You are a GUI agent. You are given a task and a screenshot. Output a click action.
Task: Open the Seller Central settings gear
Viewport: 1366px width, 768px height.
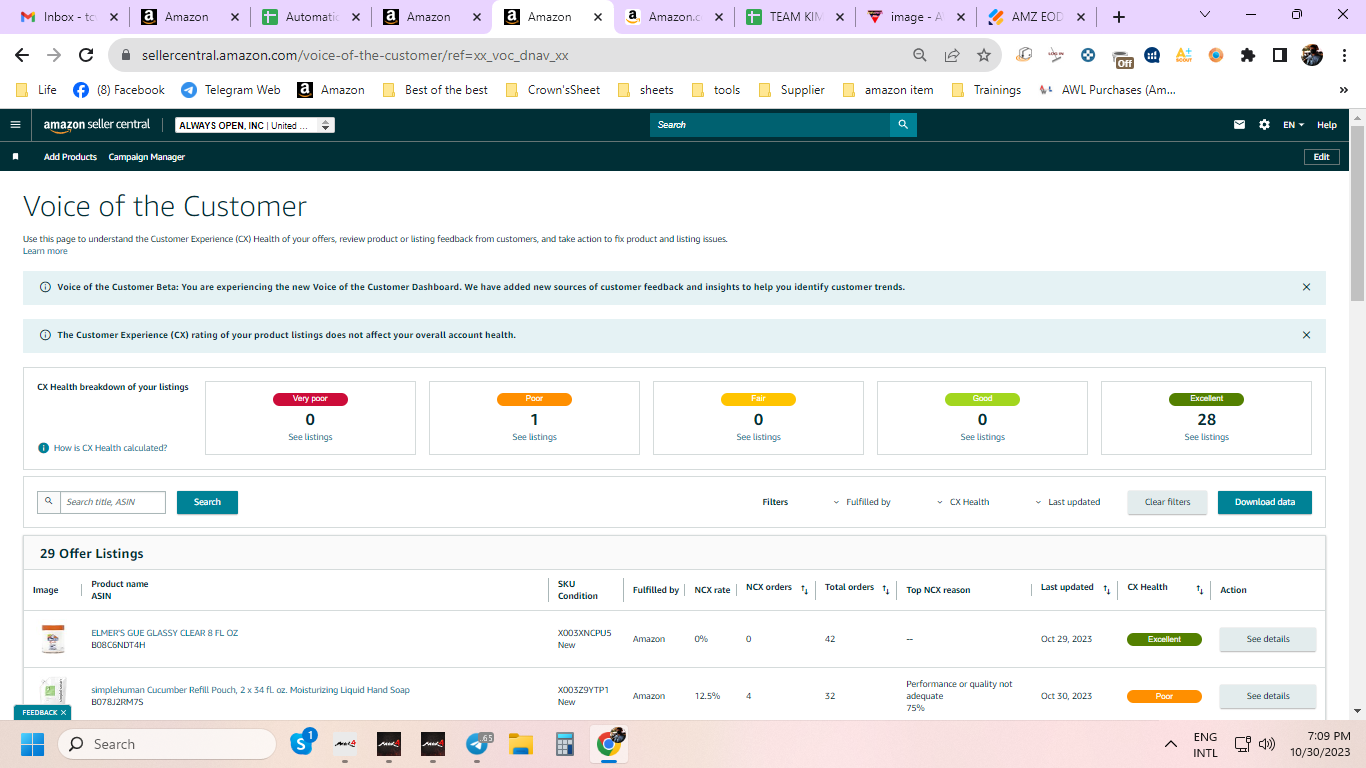click(1264, 125)
